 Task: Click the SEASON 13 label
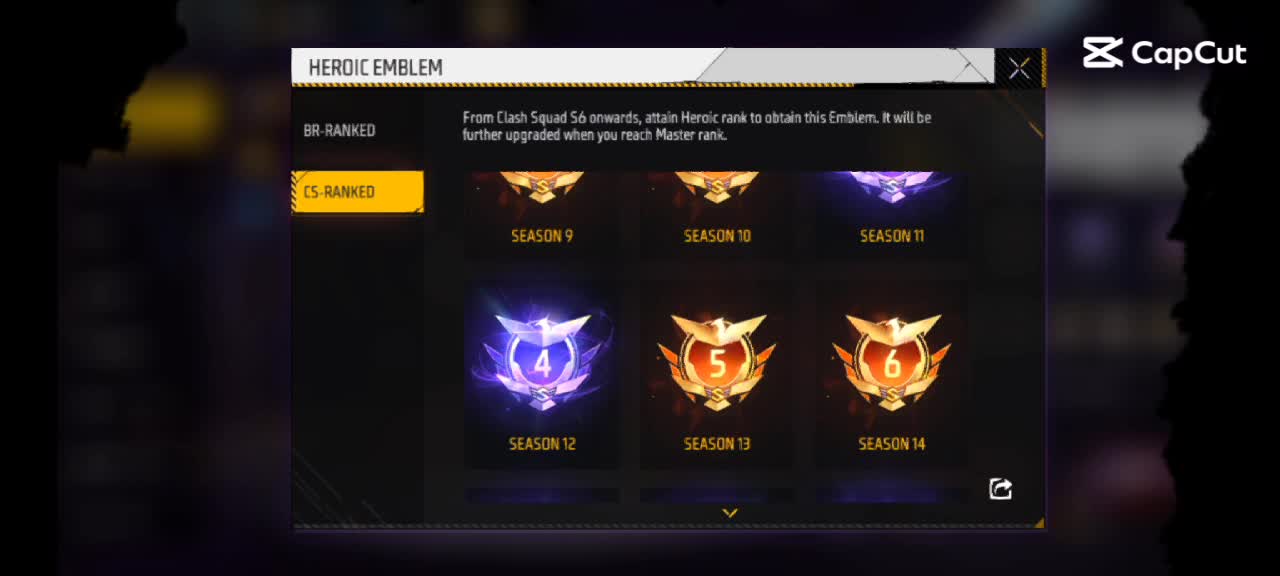point(717,444)
